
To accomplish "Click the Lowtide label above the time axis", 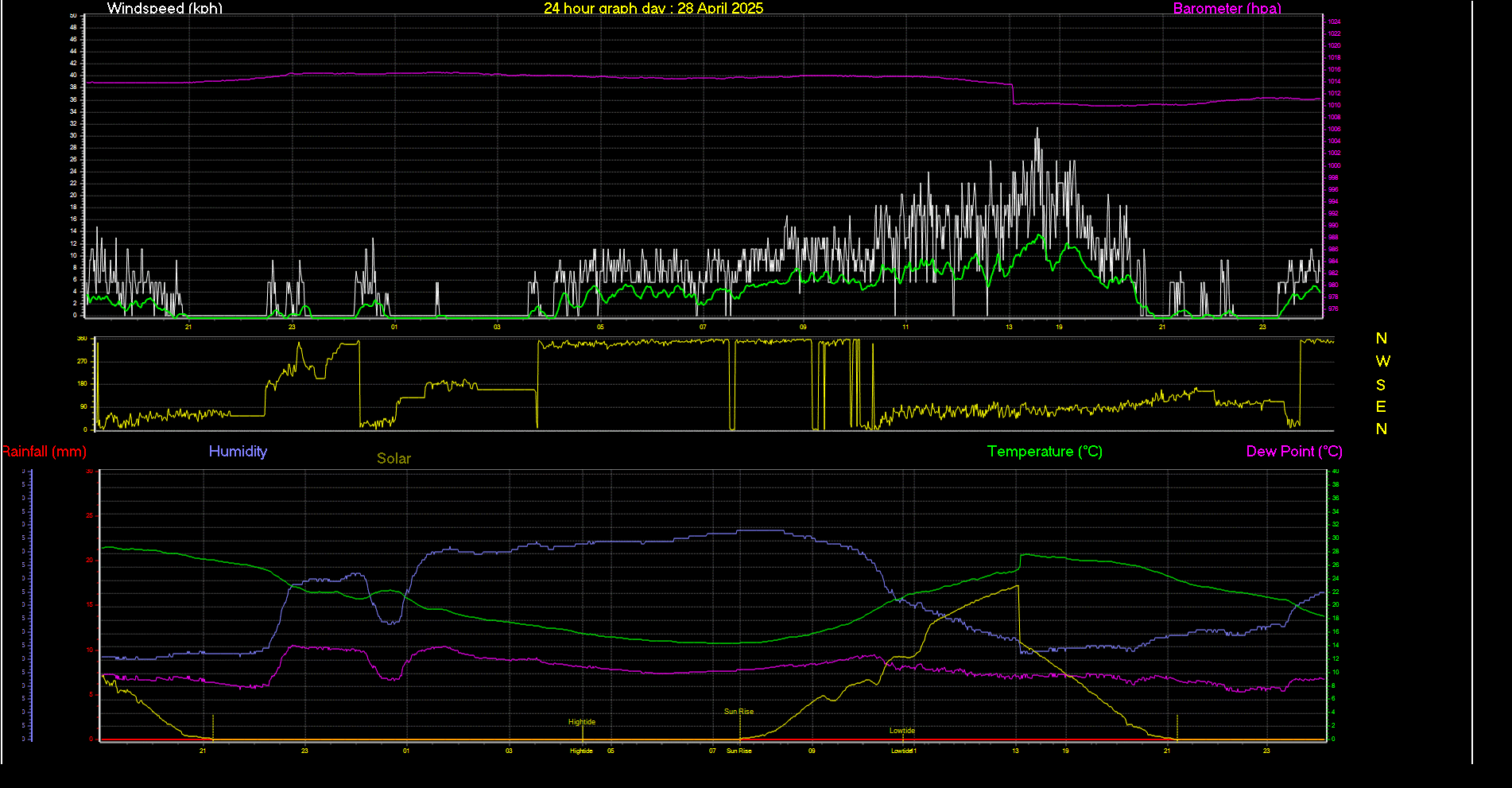I will (902, 731).
